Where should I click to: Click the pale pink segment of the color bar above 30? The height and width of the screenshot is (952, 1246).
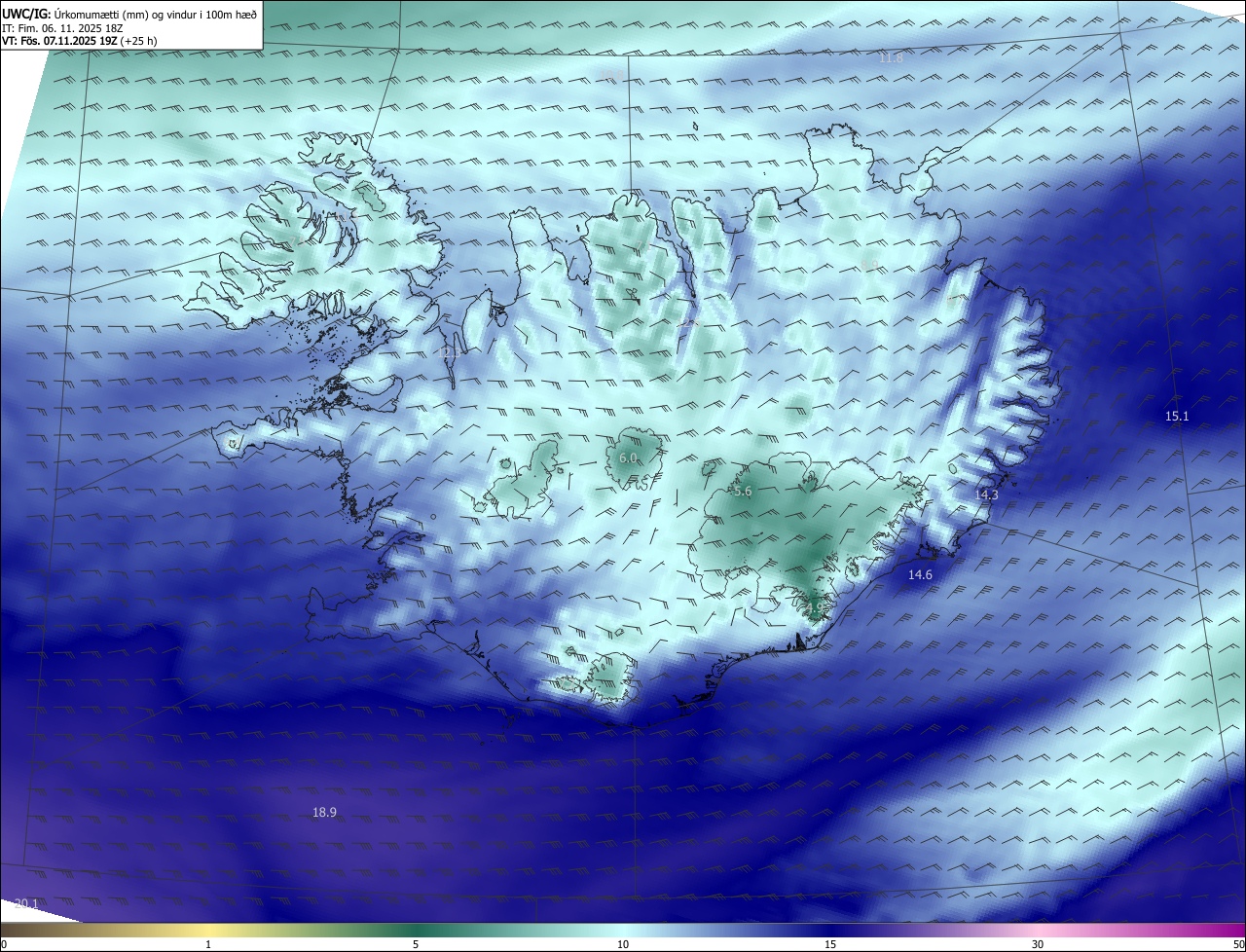(x=1038, y=930)
